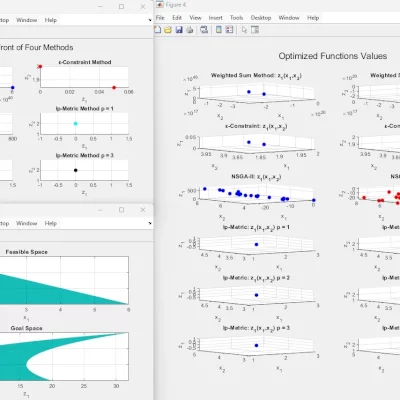Click 'NSGA-II: z1(x1,x2)' subplot title
The image size is (400, 400).
[x=256, y=177]
